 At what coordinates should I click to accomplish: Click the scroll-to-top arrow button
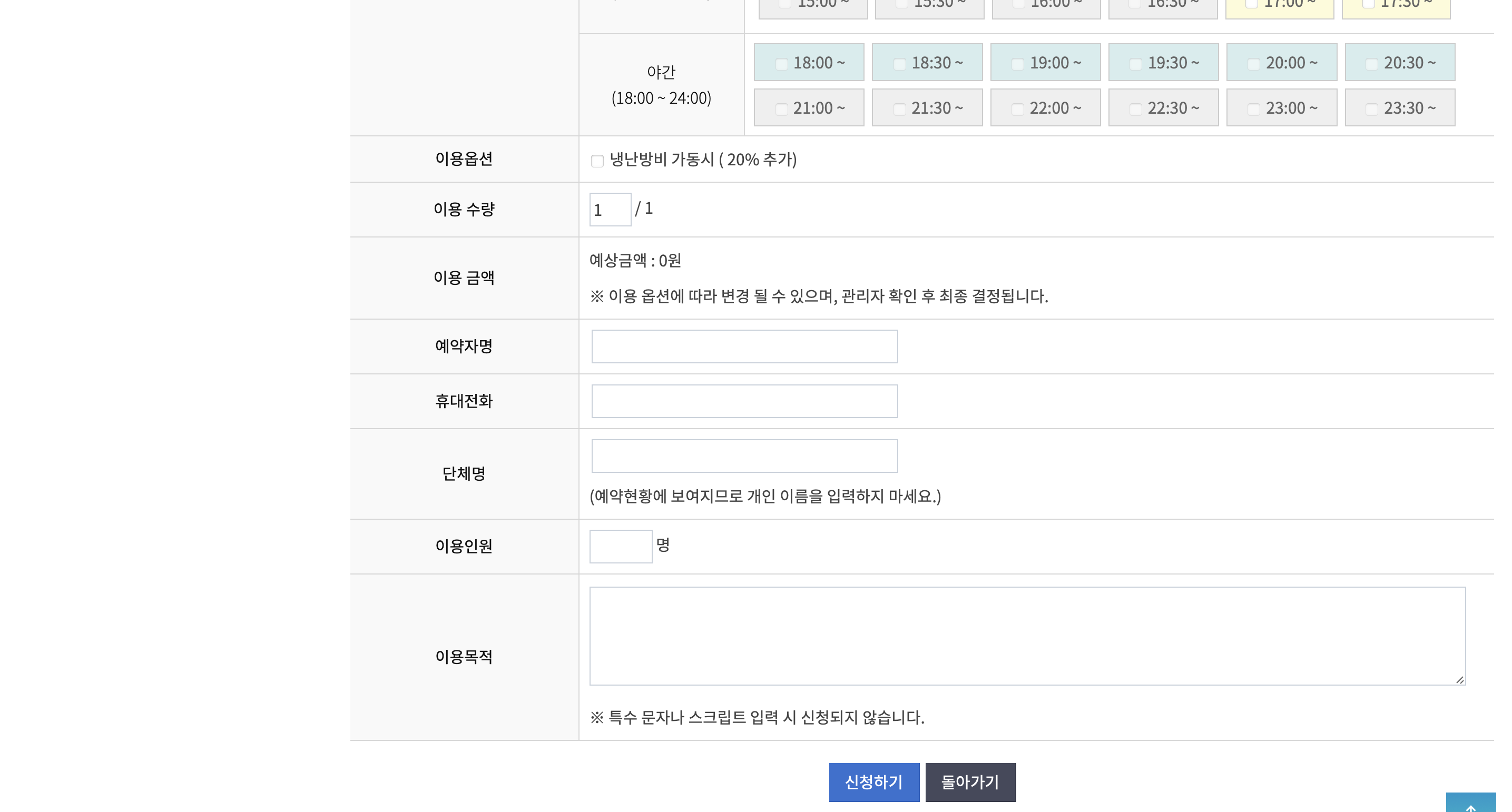pyautogui.click(x=1471, y=803)
